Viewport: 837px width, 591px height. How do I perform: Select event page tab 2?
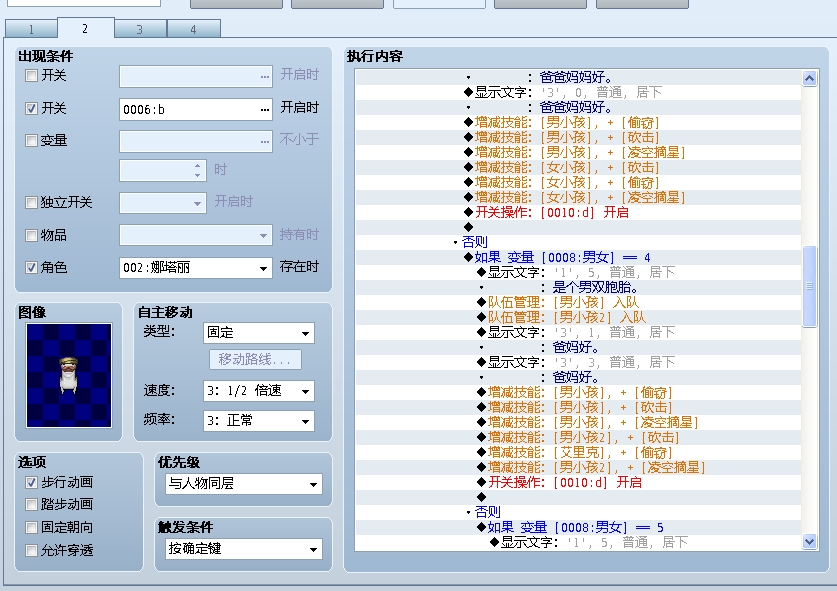85,28
